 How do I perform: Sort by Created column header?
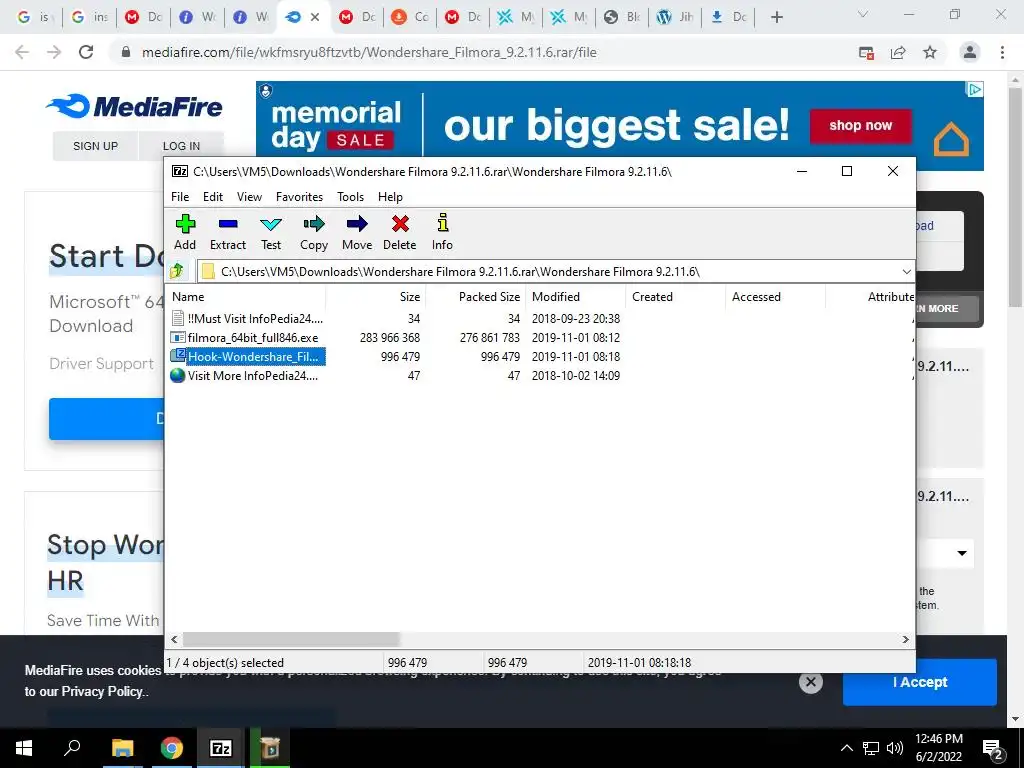pos(675,296)
